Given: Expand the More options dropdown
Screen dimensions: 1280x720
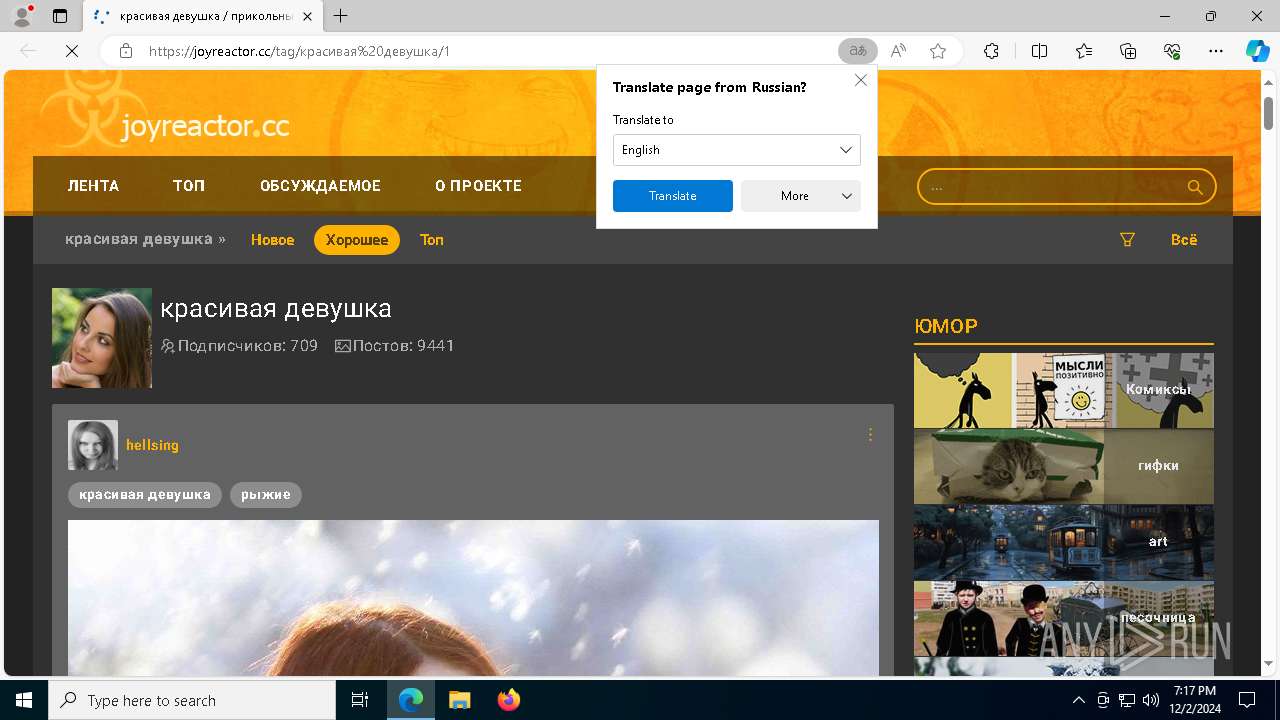Looking at the screenshot, I should pyautogui.click(x=800, y=196).
